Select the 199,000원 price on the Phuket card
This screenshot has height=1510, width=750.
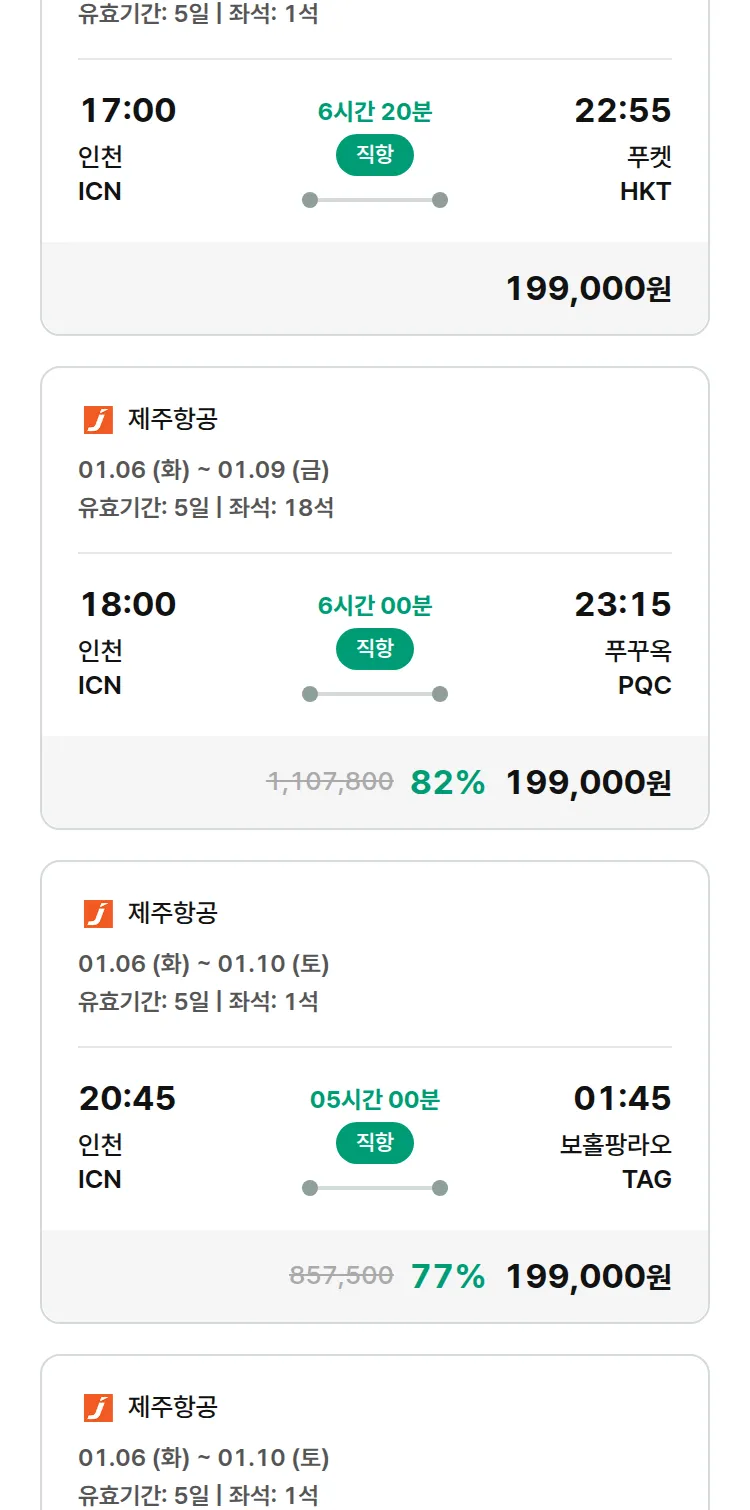click(588, 289)
